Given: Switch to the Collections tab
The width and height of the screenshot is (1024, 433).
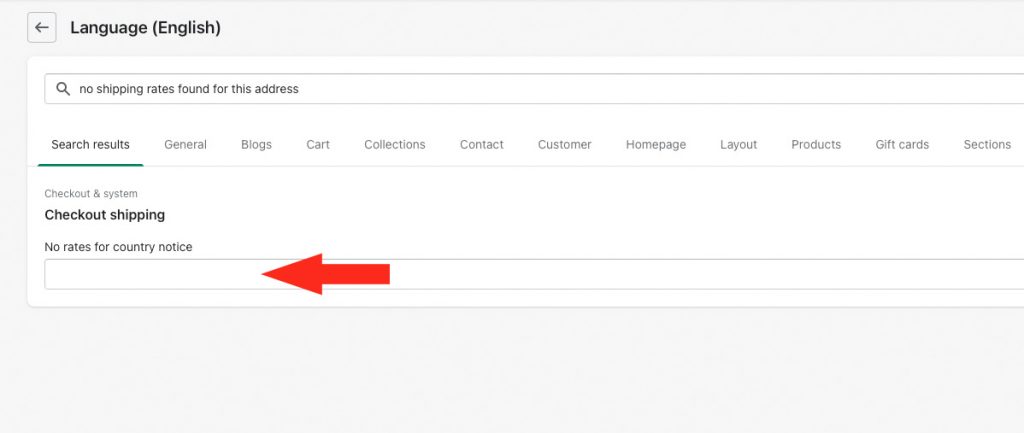Looking at the screenshot, I should pos(394,144).
